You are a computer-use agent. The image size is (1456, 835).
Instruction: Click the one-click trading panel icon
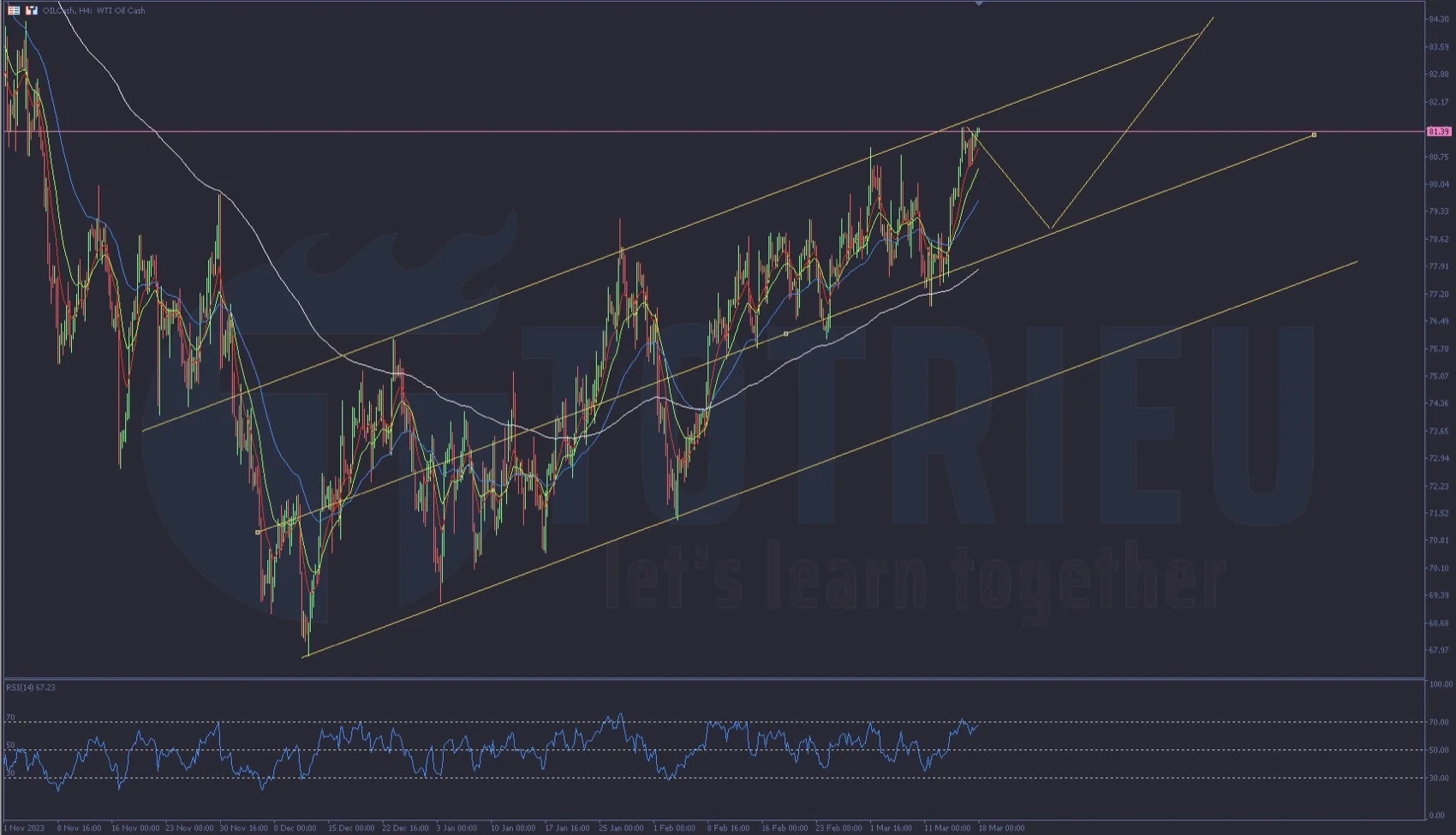(x=32, y=10)
